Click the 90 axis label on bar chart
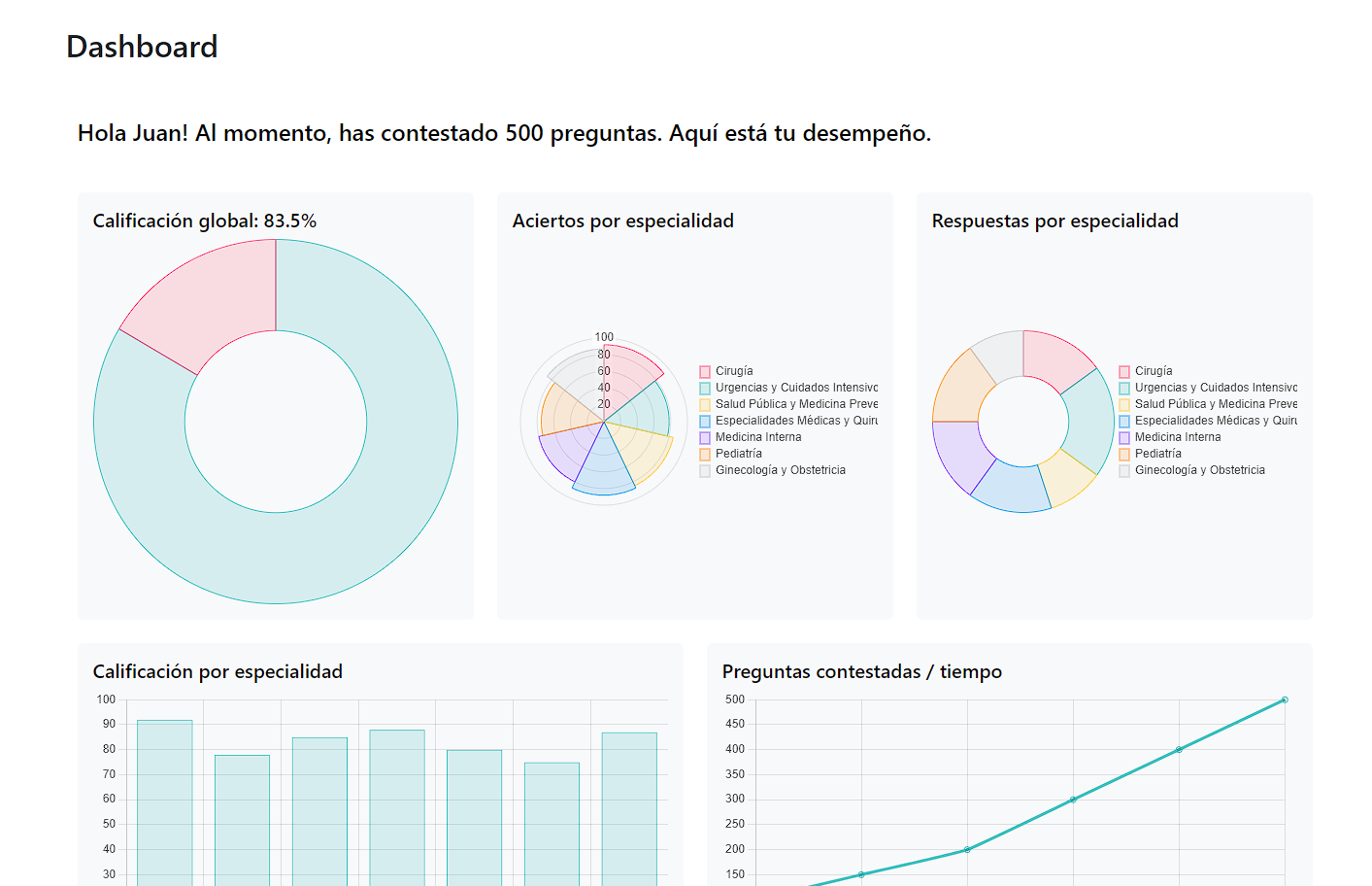This screenshot has height=886, width=1372. point(109,724)
